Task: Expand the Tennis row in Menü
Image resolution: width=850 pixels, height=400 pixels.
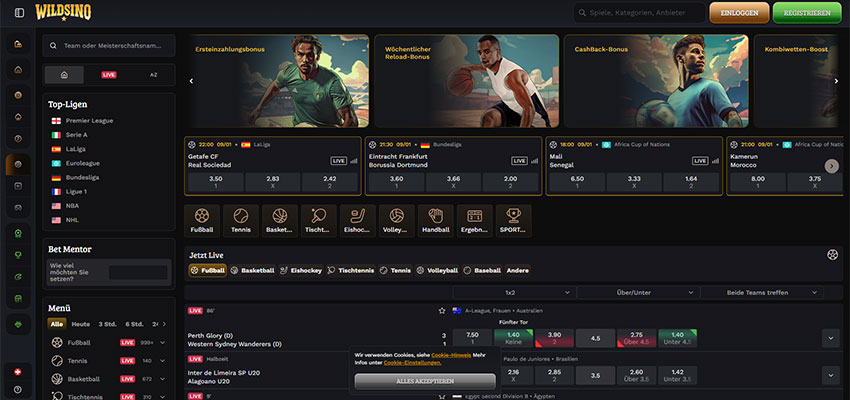Action: (x=163, y=360)
